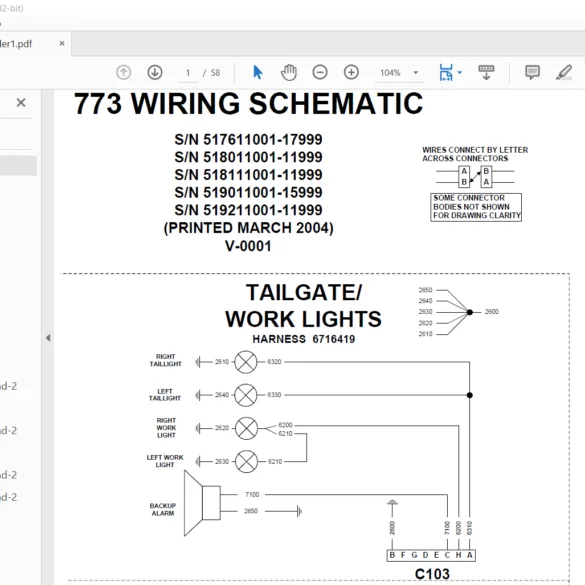Go to previous page with up arrow

pos(123,72)
